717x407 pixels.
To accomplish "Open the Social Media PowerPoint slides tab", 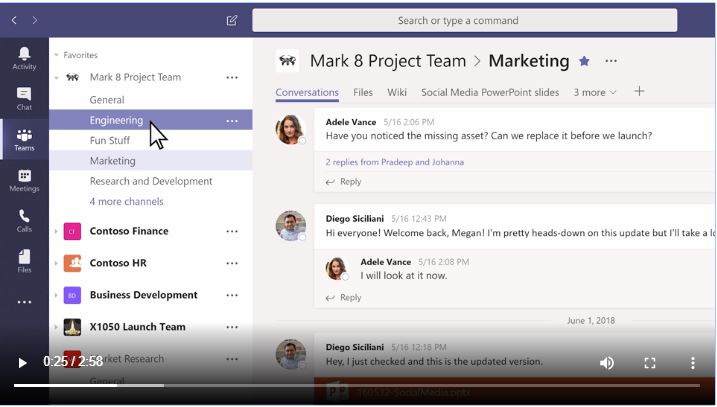I will pyautogui.click(x=490, y=92).
